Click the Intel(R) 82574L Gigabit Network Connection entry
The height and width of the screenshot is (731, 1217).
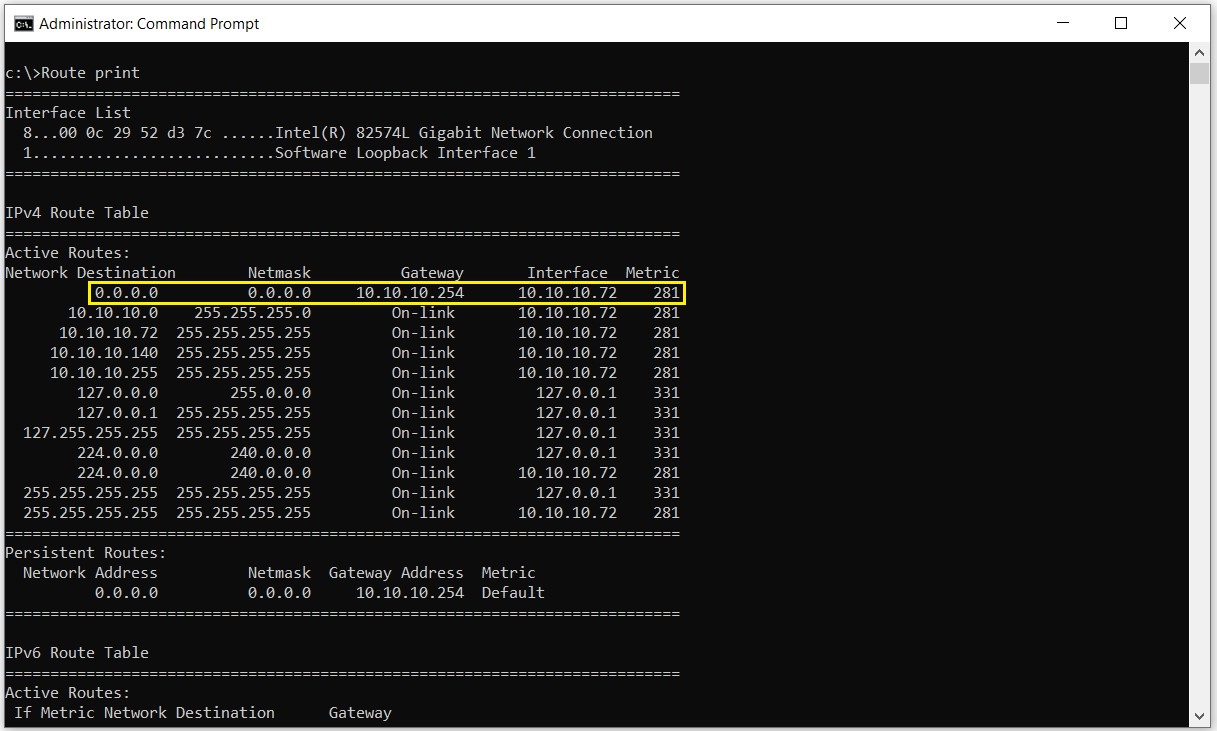pos(463,133)
